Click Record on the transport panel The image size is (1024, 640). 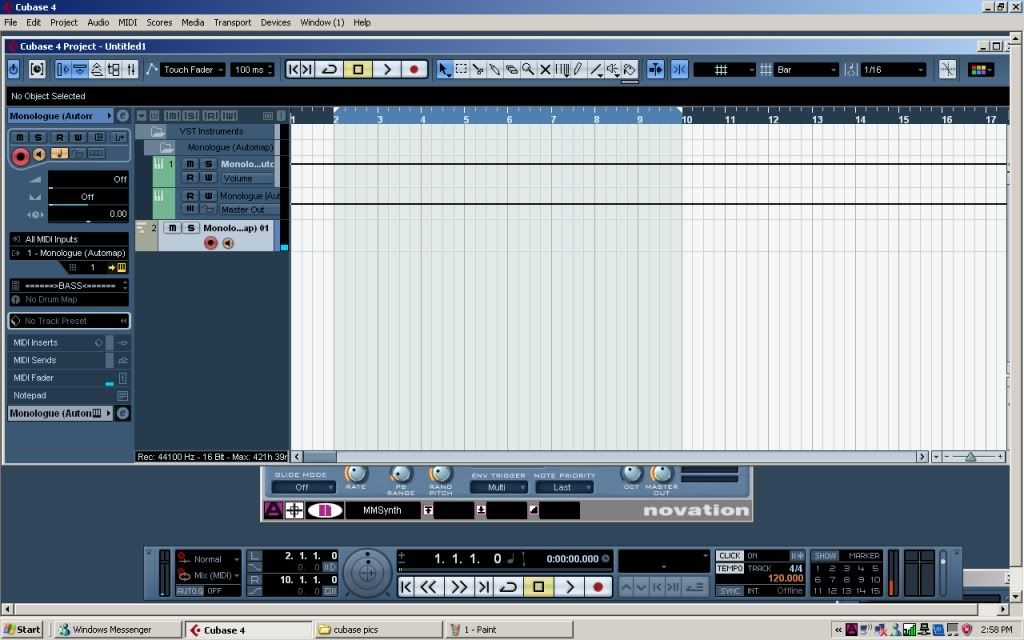point(598,586)
